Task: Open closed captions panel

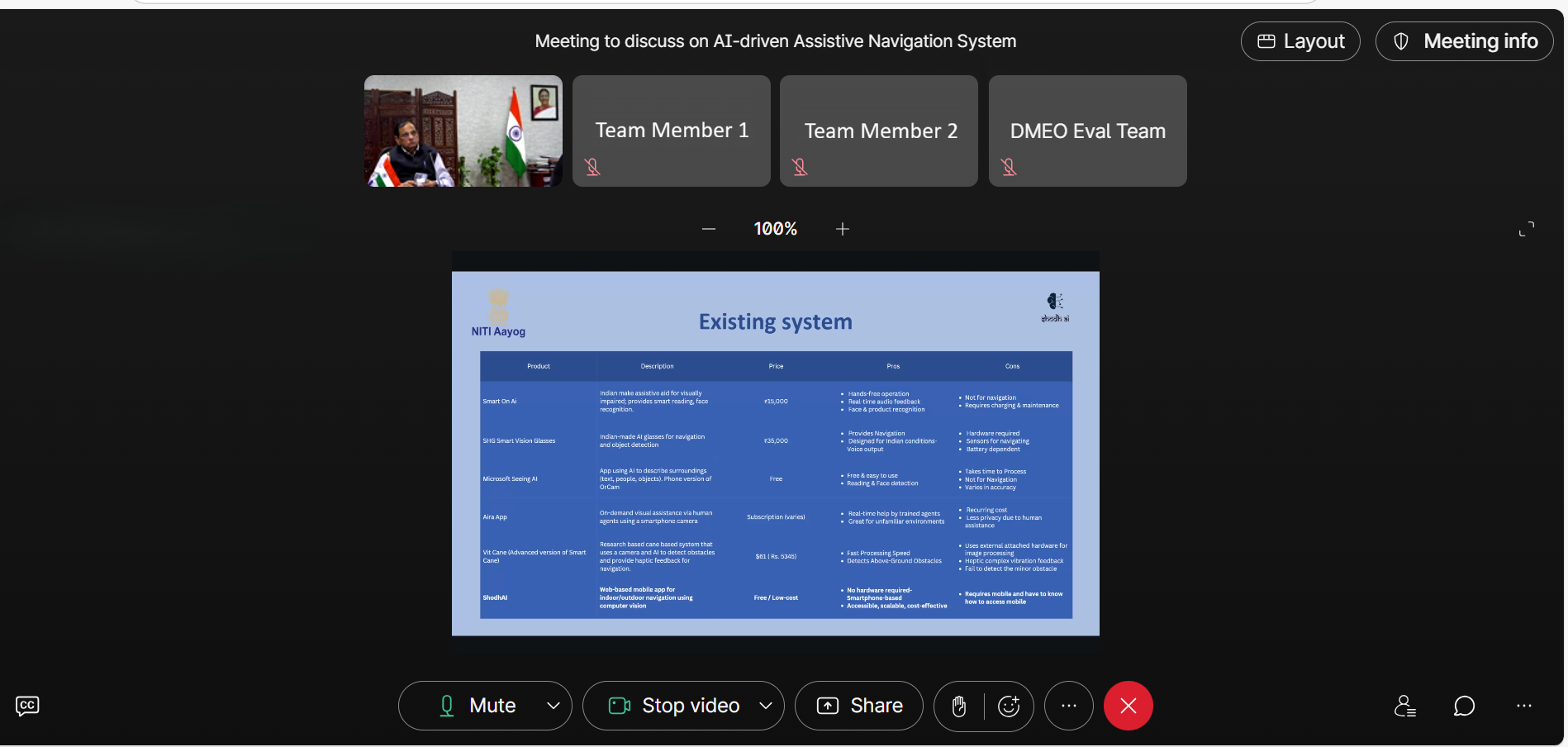Action: tap(27, 706)
